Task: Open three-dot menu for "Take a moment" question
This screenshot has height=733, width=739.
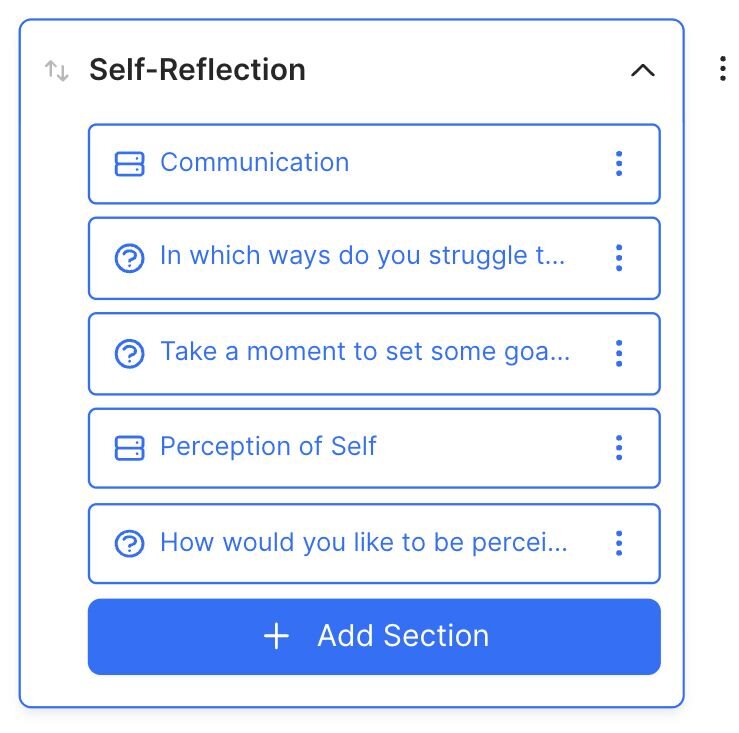Action: (619, 354)
